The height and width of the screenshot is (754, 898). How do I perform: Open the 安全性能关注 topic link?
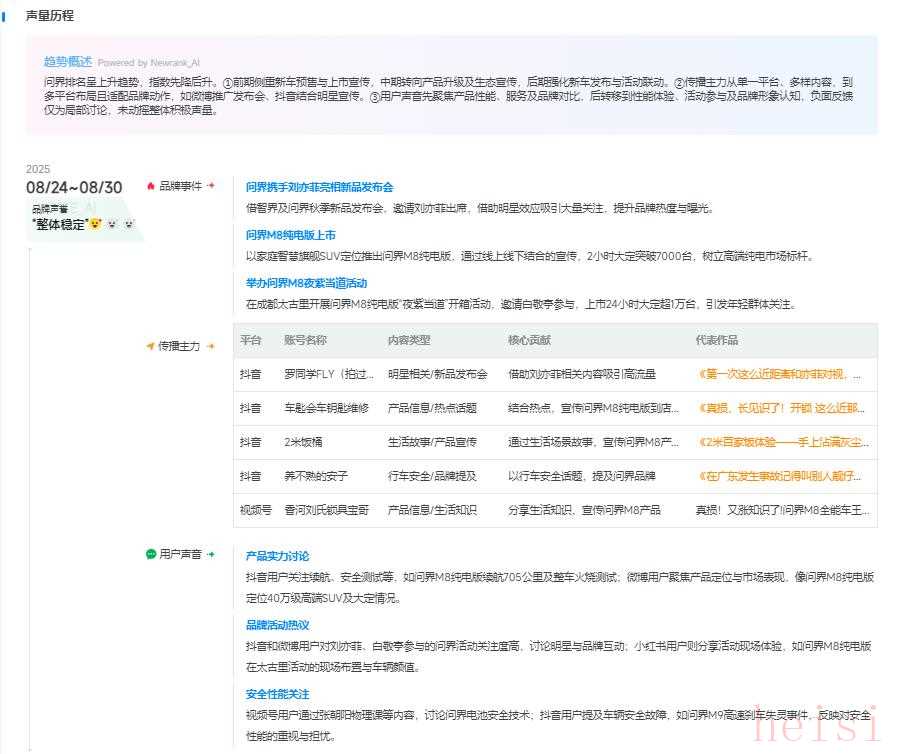click(277, 694)
